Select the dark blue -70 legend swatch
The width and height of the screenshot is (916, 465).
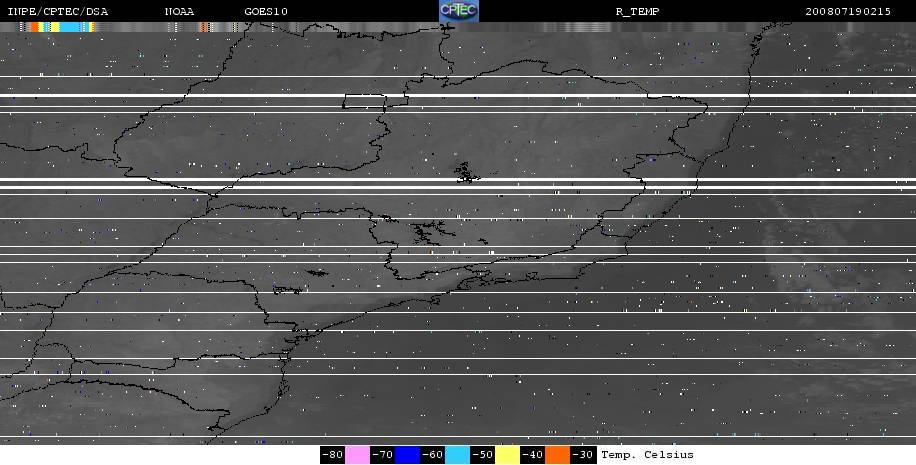pos(407,454)
